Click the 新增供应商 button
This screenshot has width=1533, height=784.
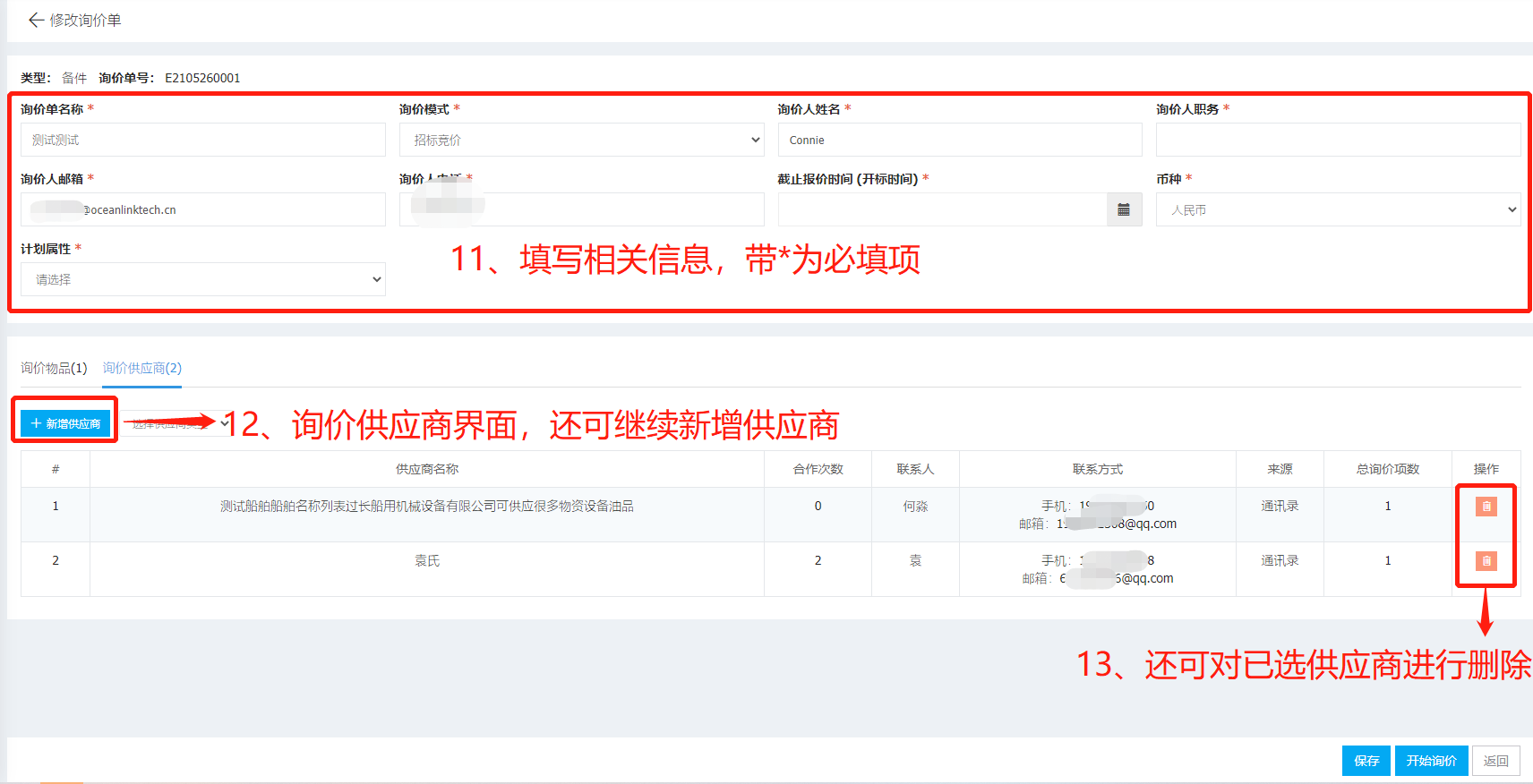tap(65, 423)
